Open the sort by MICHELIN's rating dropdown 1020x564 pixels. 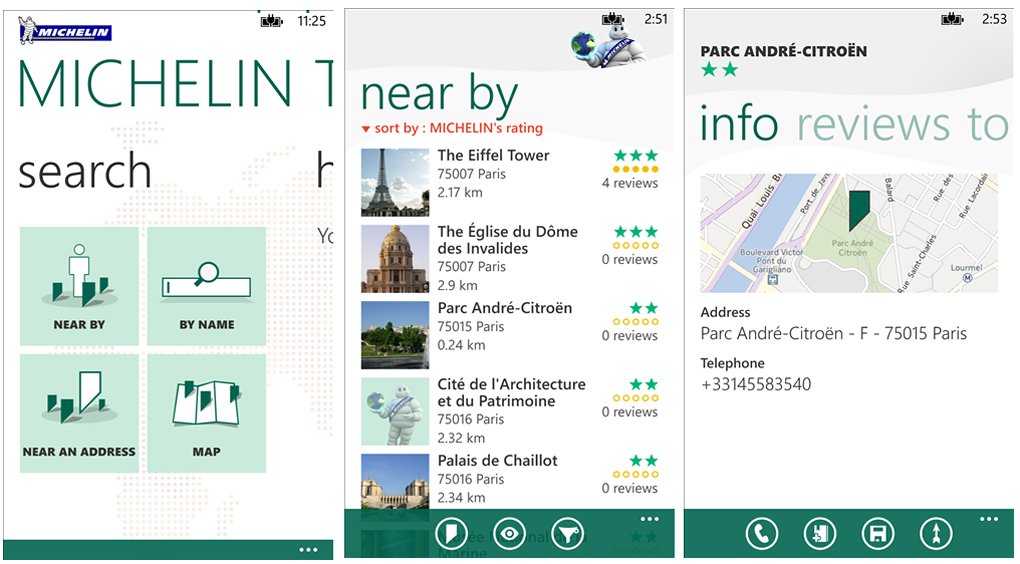[452, 128]
